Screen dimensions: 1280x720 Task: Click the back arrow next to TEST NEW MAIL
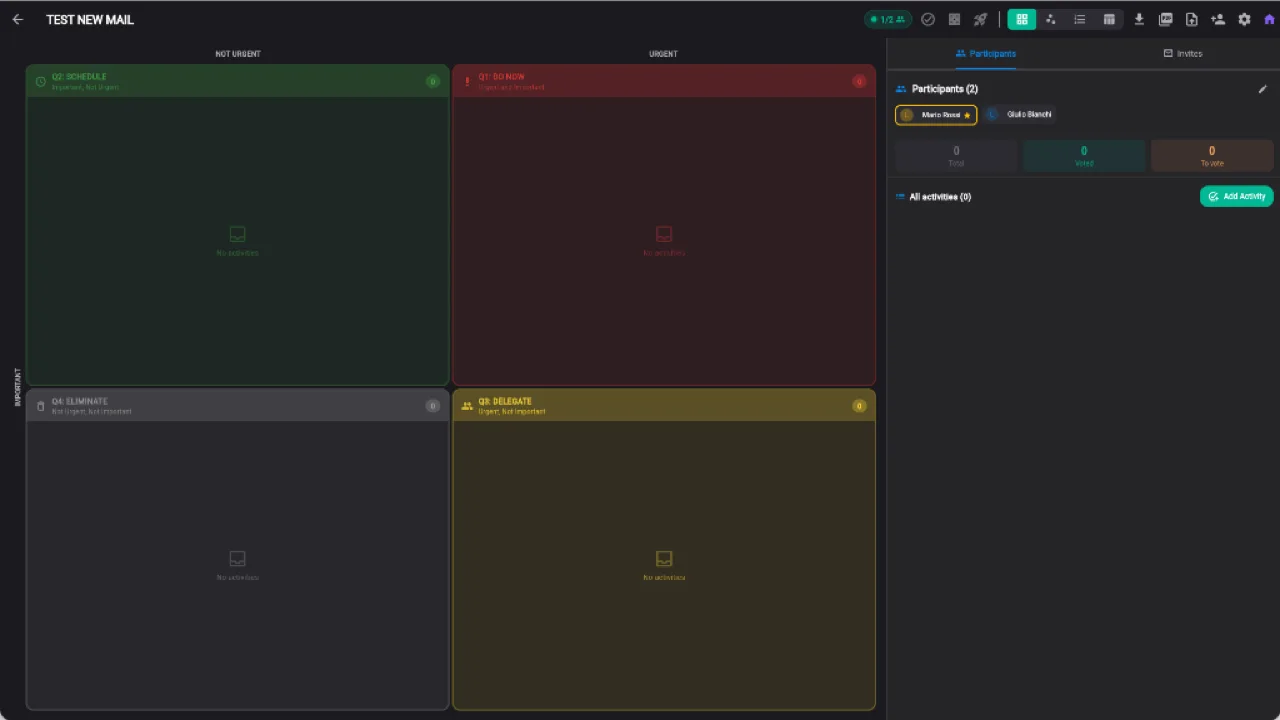[x=17, y=19]
